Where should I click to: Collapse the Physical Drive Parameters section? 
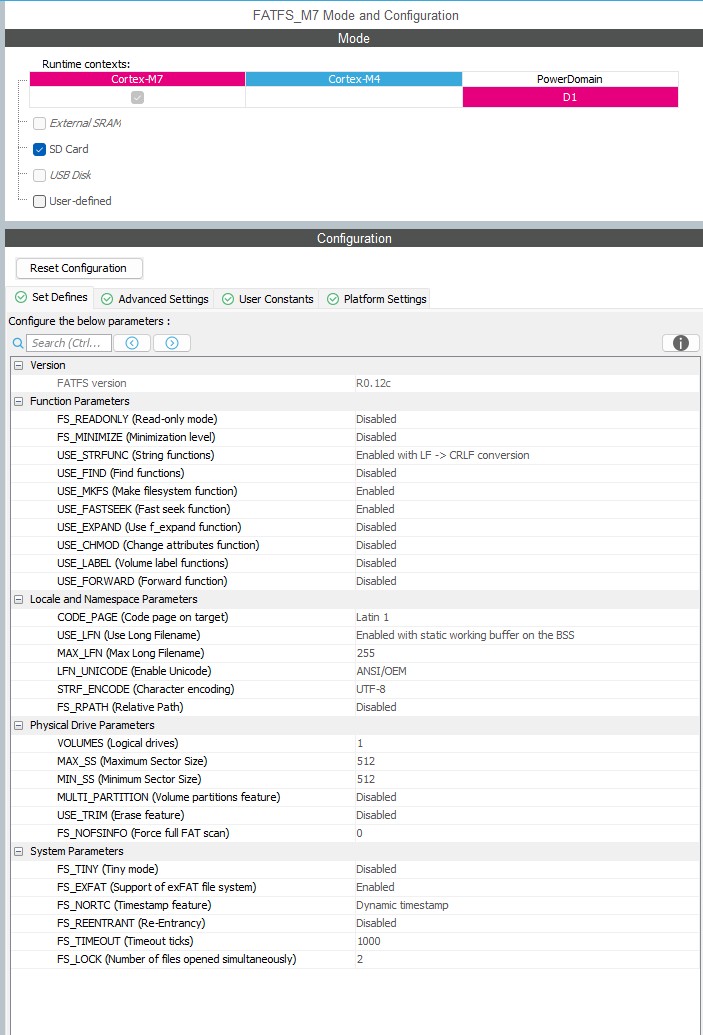point(18,725)
